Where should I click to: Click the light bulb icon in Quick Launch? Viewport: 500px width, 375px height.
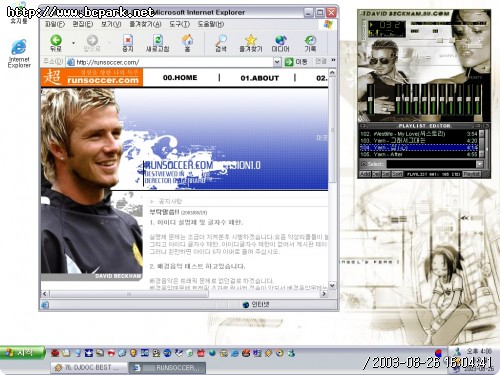click(x=133, y=353)
